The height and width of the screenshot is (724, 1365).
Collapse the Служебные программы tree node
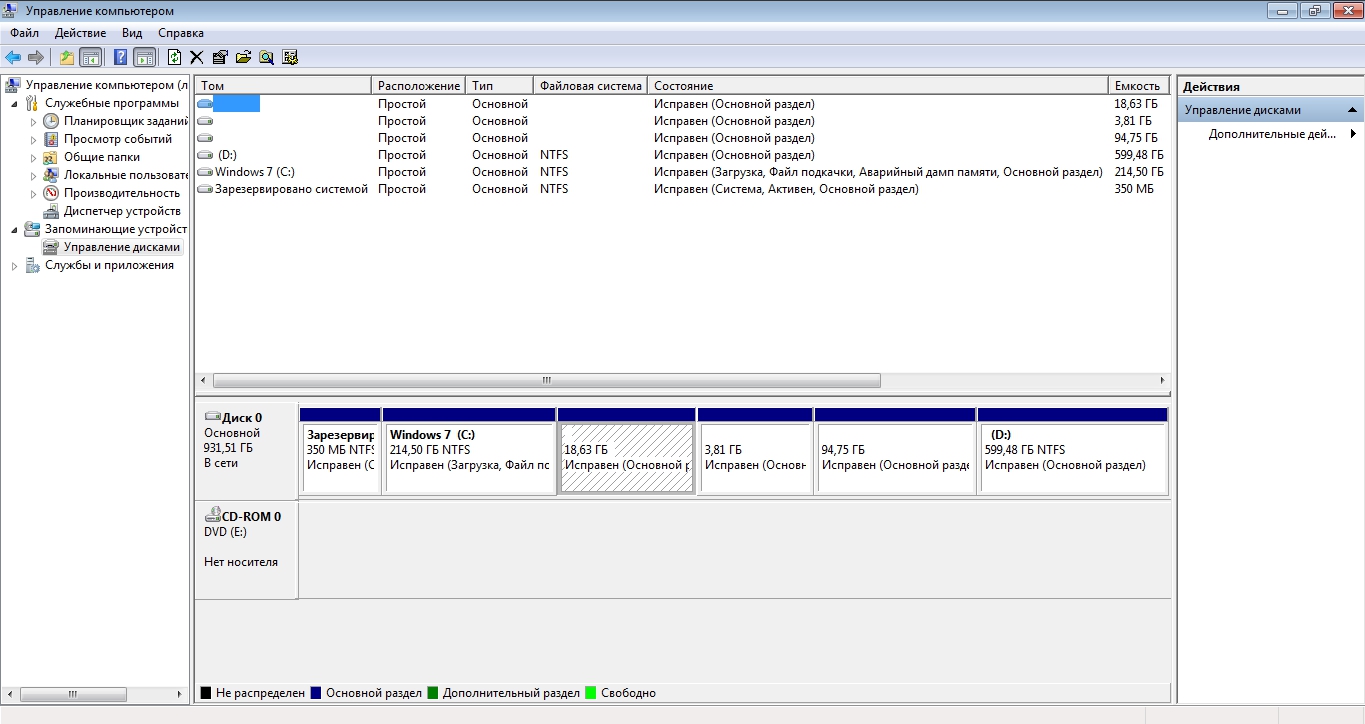(15, 103)
